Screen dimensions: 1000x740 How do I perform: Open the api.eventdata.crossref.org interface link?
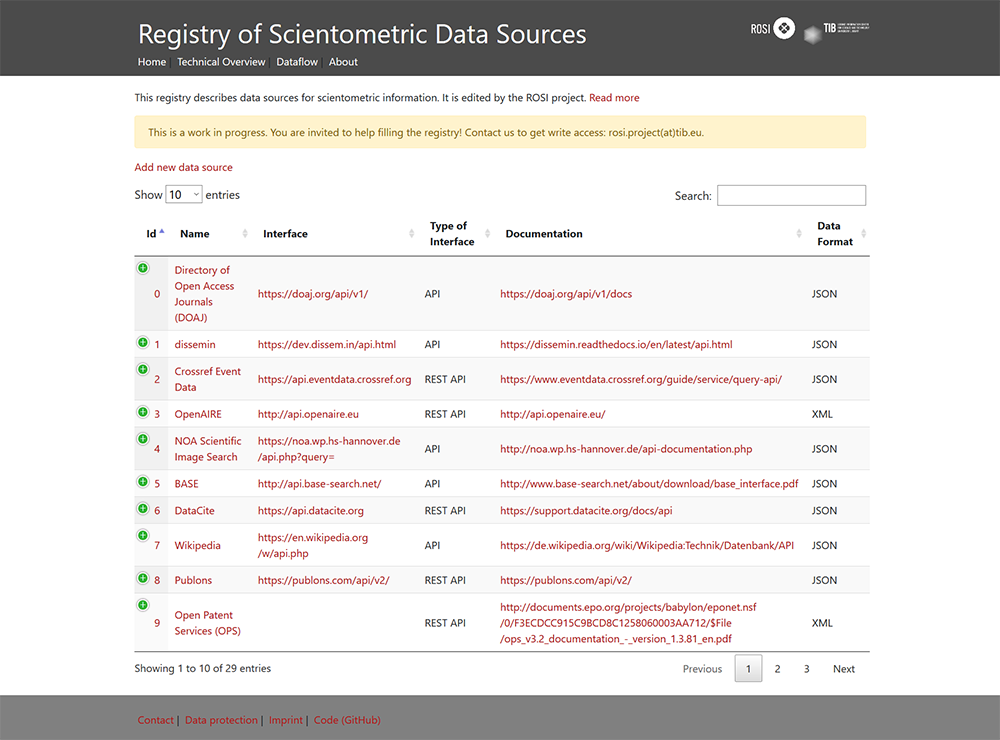(335, 380)
